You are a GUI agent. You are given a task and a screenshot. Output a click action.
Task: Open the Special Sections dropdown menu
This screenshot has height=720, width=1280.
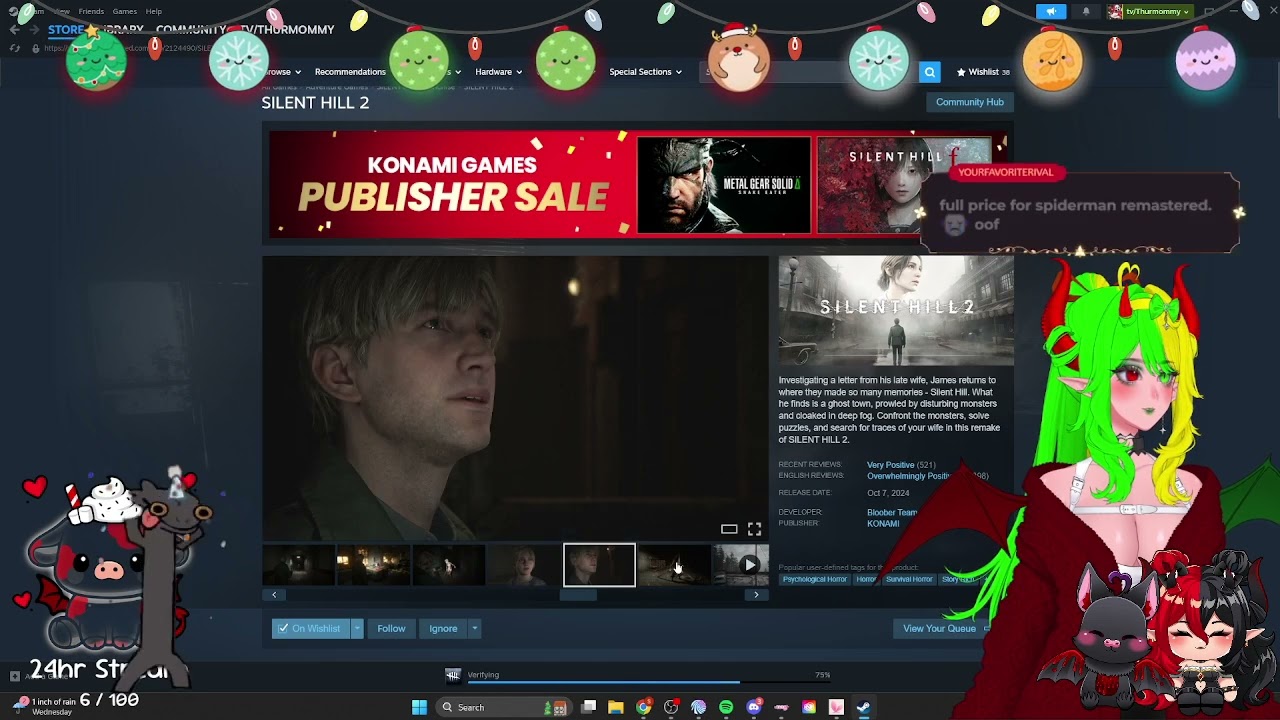click(x=645, y=72)
